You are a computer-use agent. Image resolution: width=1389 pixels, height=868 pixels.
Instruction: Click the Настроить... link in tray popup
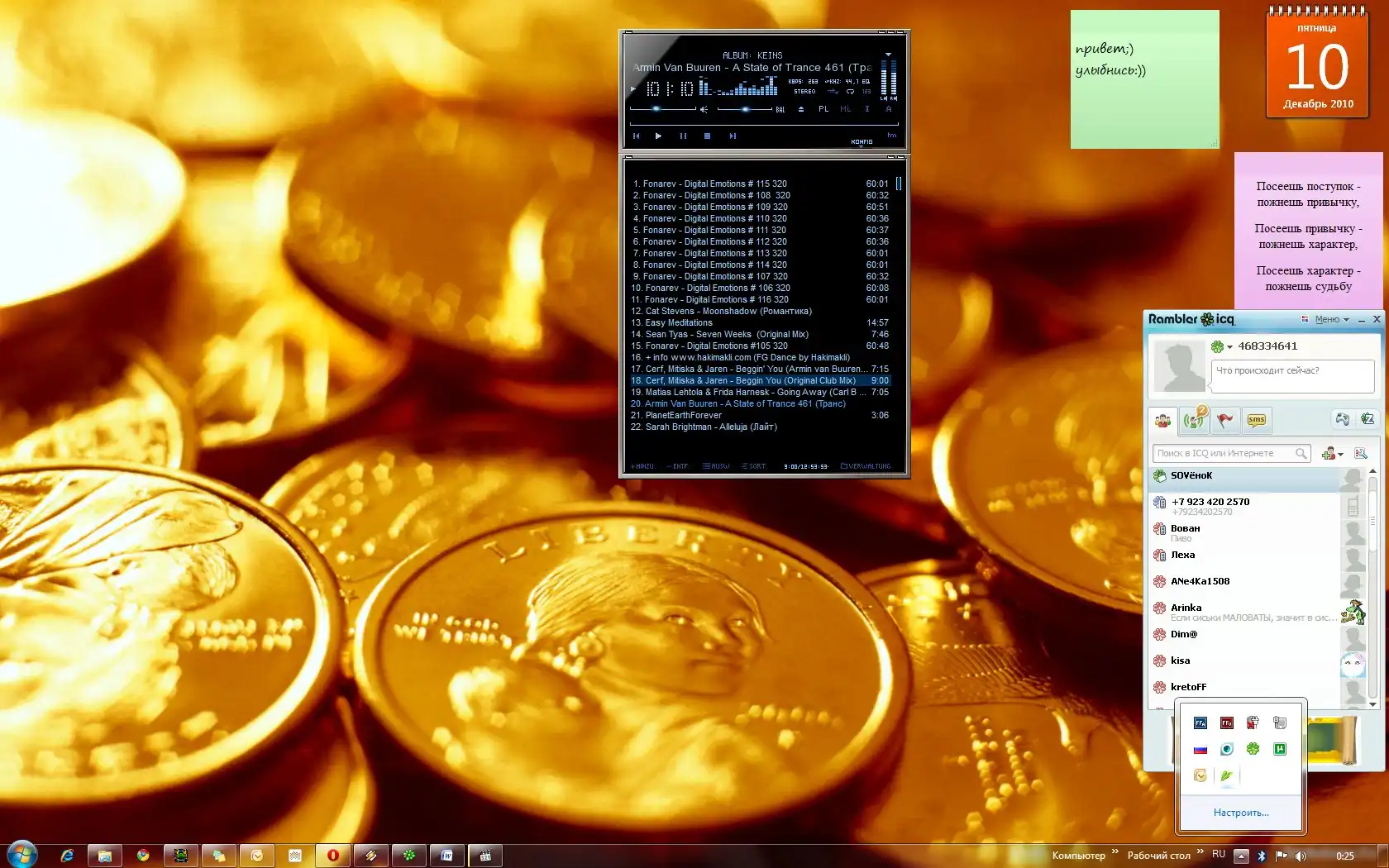point(1241,813)
